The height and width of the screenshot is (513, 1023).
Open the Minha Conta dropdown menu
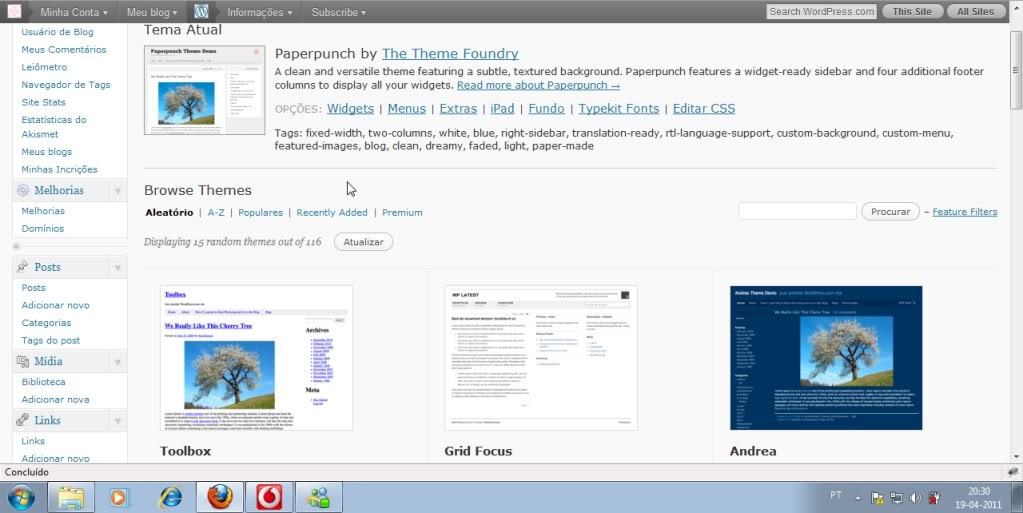pyautogui.click(x=73, y=12)
